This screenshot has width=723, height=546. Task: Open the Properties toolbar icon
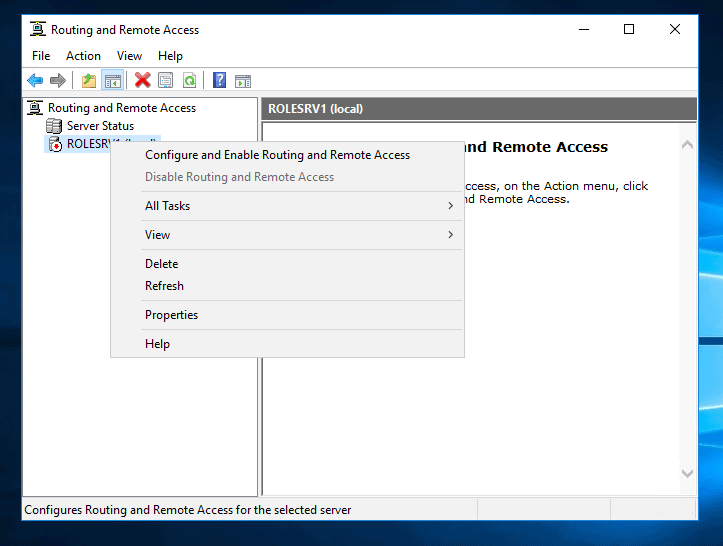(166, 81)
